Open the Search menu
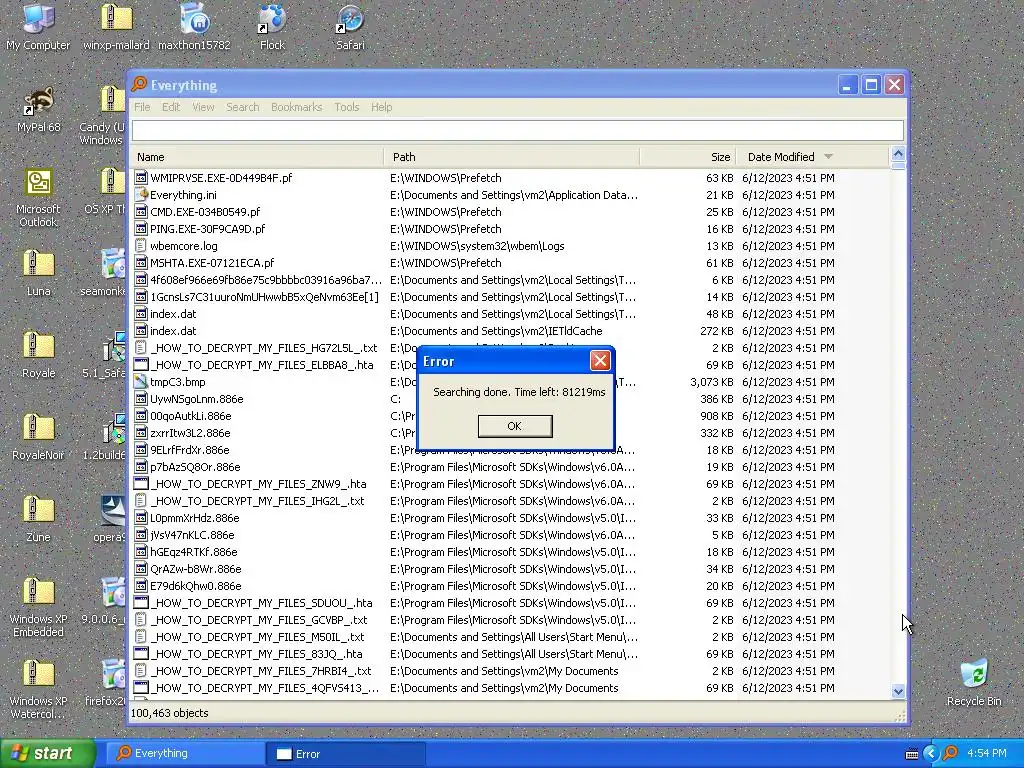 [x=242, y=107]
